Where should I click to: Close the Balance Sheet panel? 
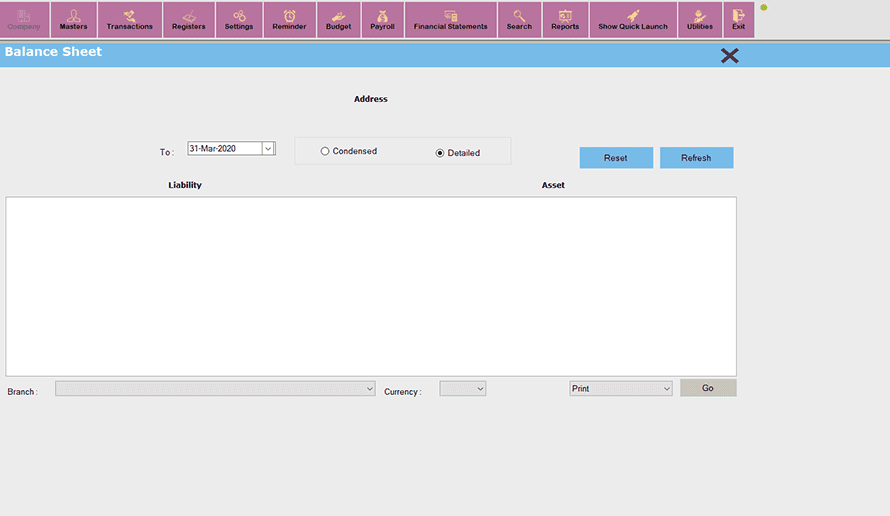729,56
